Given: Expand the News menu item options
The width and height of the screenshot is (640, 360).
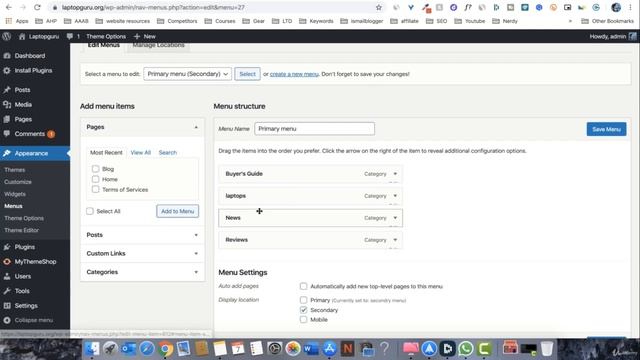Looking at the screenshot, I should pos(395,218).
